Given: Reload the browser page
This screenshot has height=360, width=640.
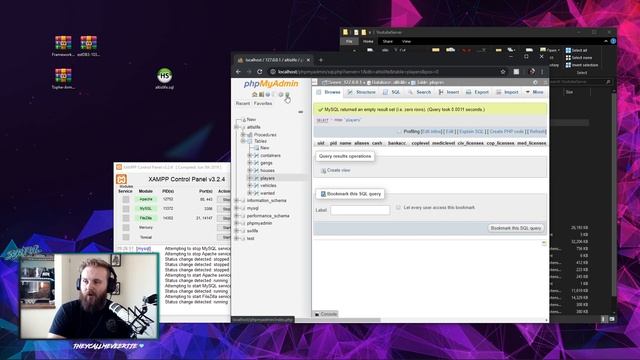Looking at the screenshot, I should click(260, 71).
